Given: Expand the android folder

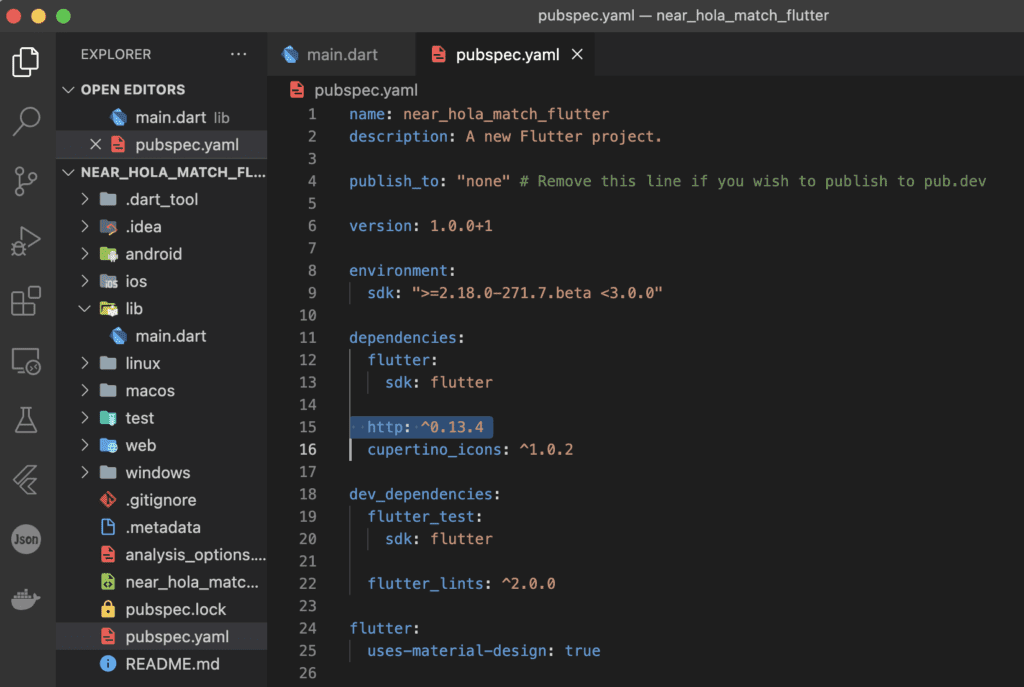Looking at the screenshot, I should 161,254.
